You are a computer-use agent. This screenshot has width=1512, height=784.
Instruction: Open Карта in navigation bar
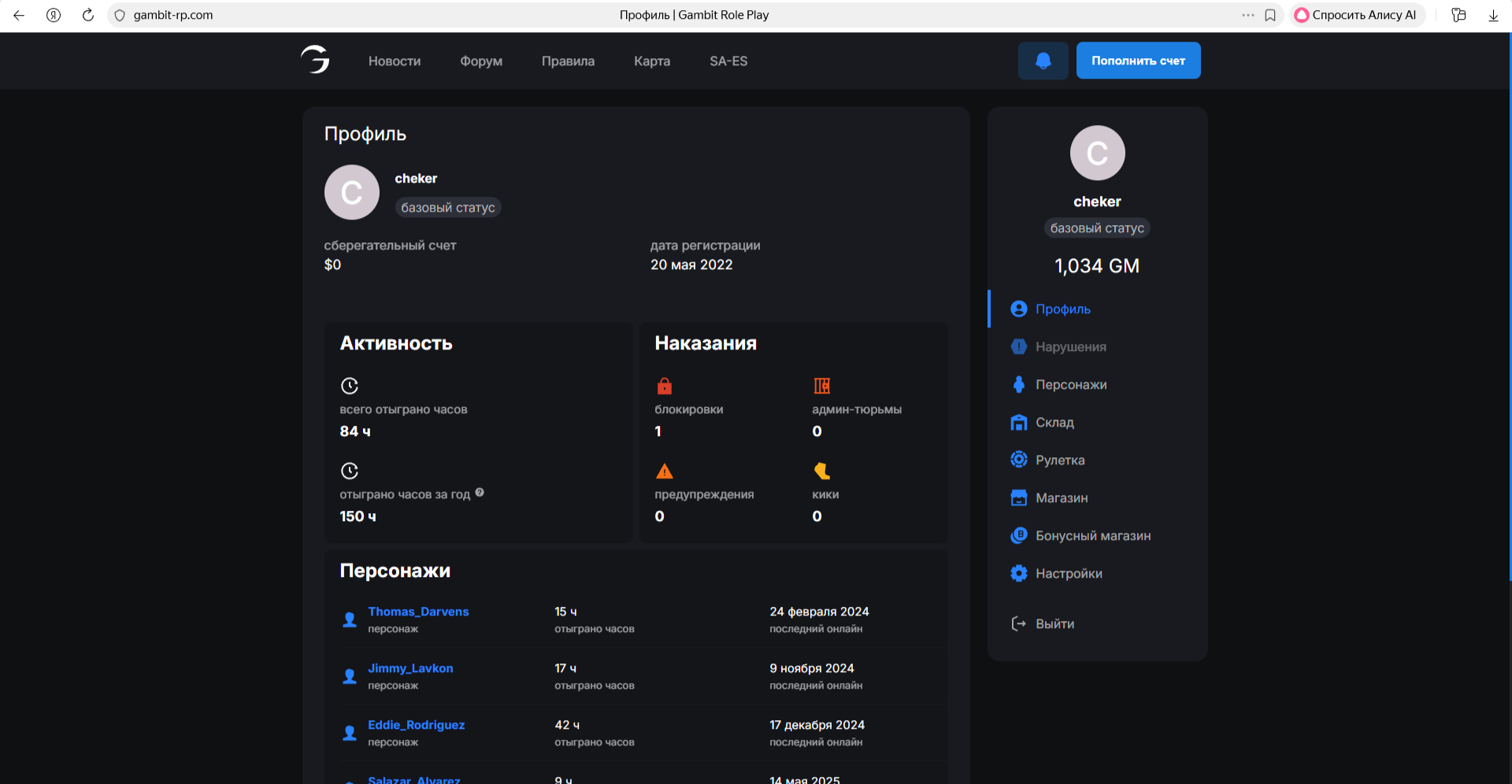(652, 61)
